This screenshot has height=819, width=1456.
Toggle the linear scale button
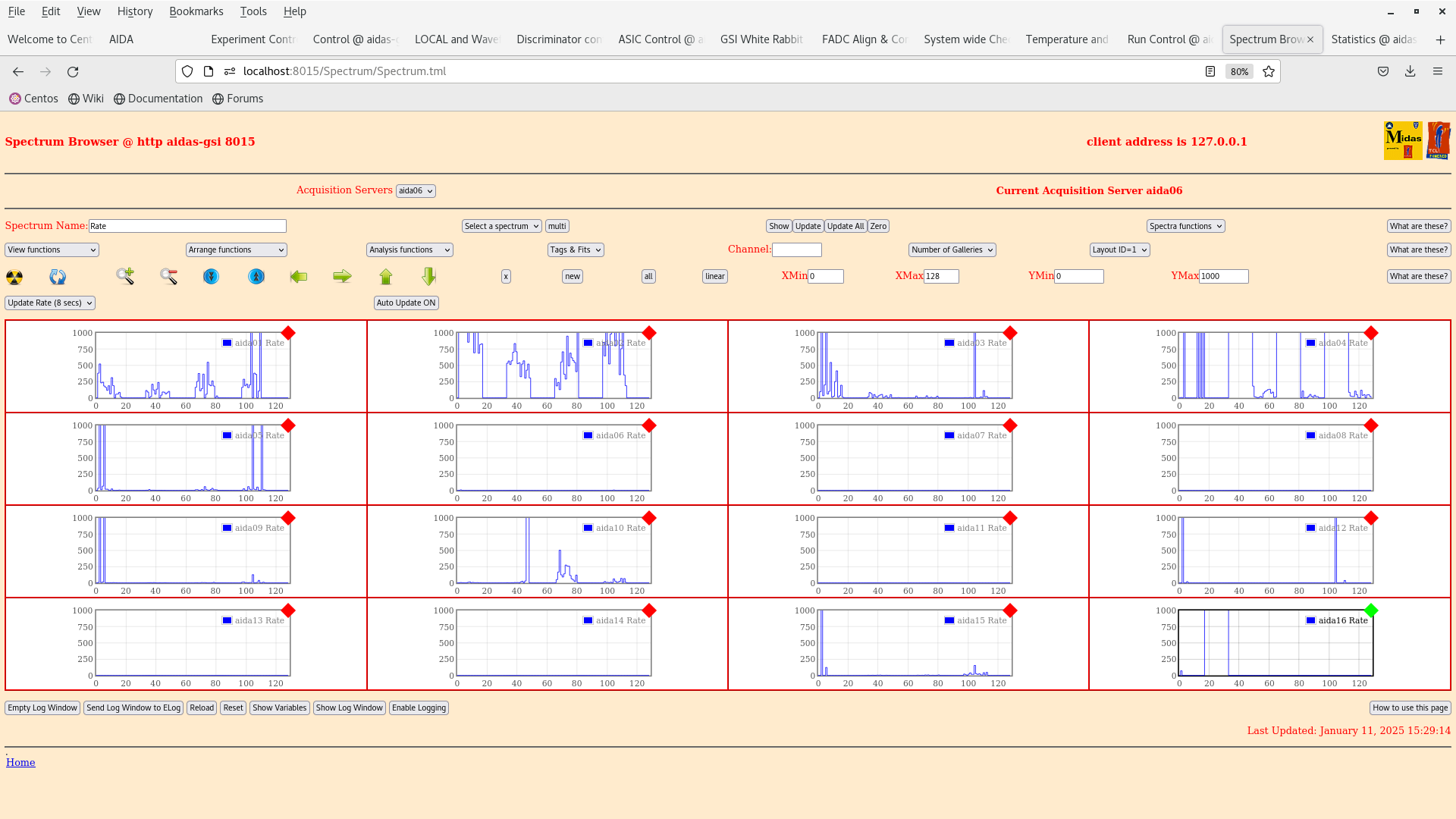(x=714, y=277)
